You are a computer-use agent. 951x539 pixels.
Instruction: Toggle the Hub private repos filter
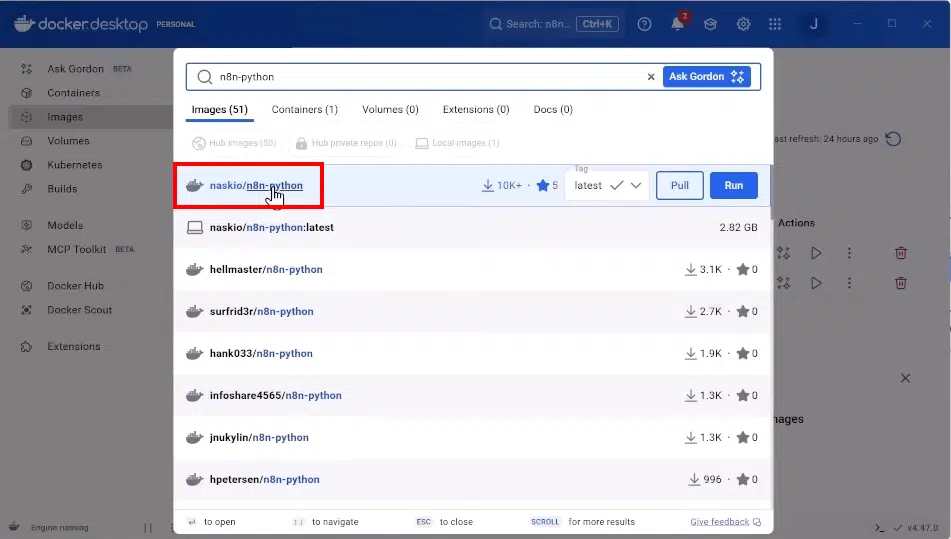click(346, 143)
